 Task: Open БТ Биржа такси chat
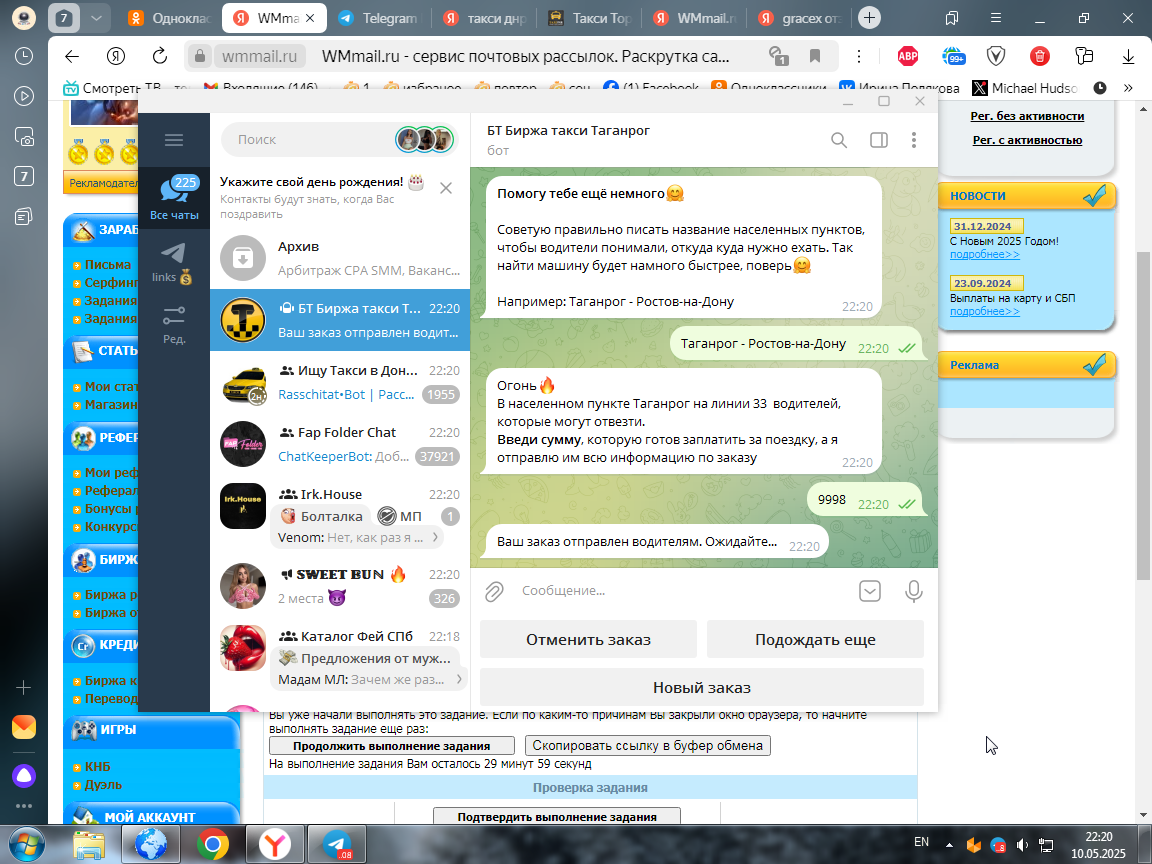point(340,320)
